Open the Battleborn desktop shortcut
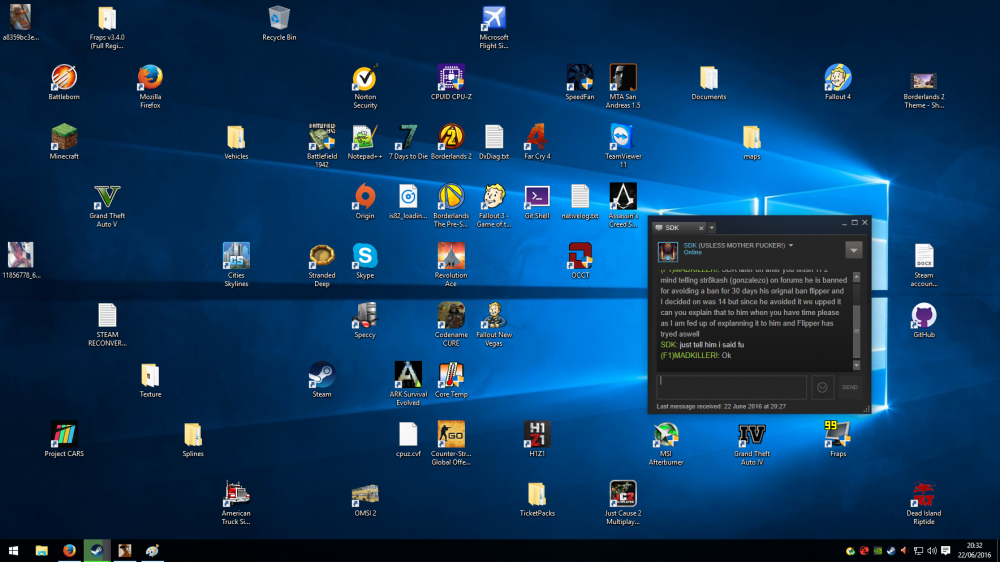This screenshot has width=1000, height=562. click(x=64, y=82)
